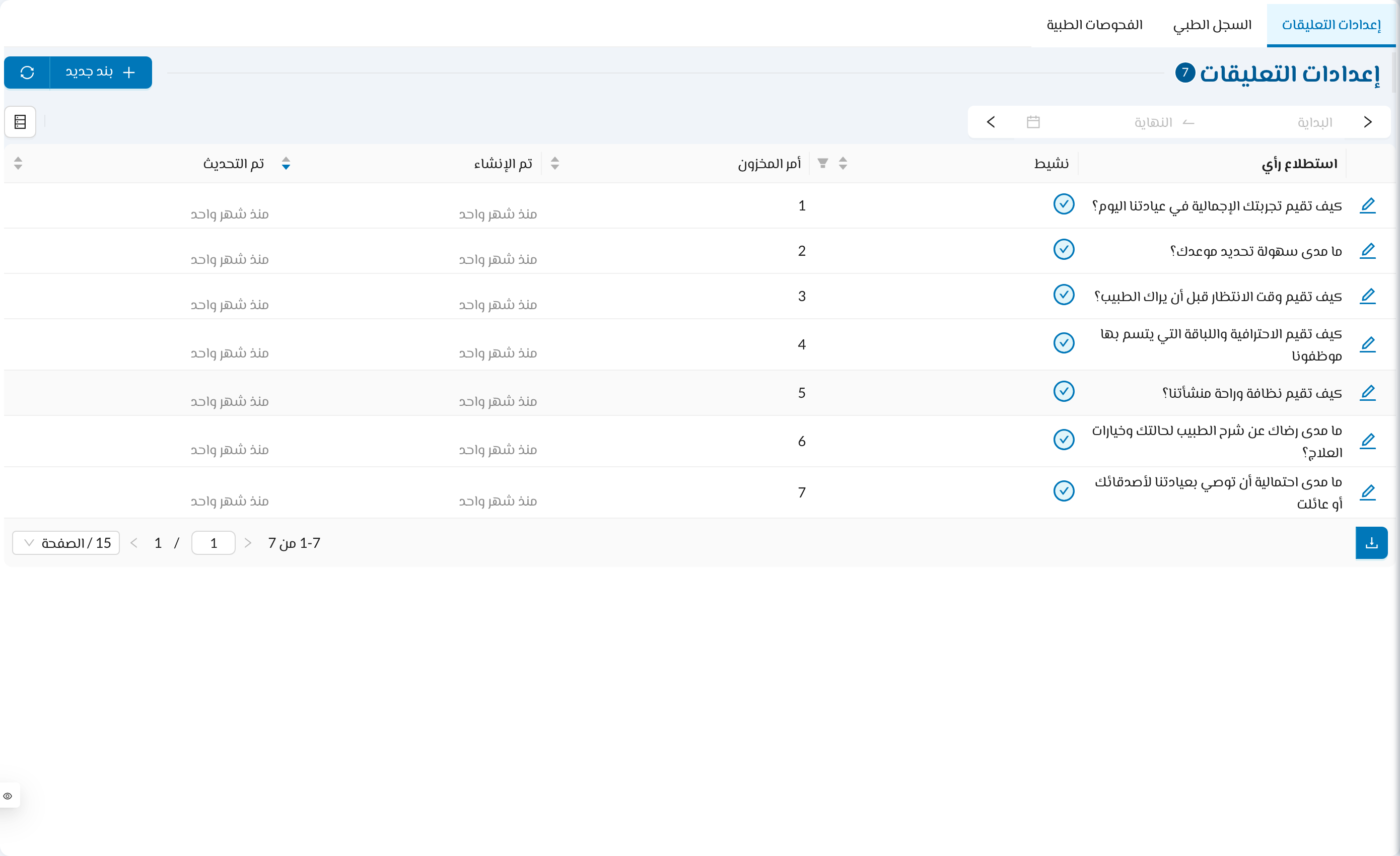Edit the row with stock order 1

(1368, 205)
